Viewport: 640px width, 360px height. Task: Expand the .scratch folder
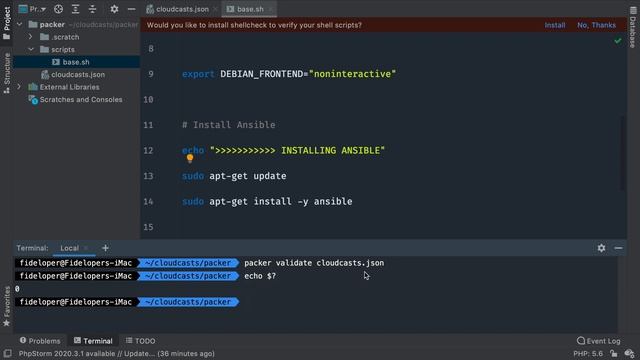pos(31,37)
